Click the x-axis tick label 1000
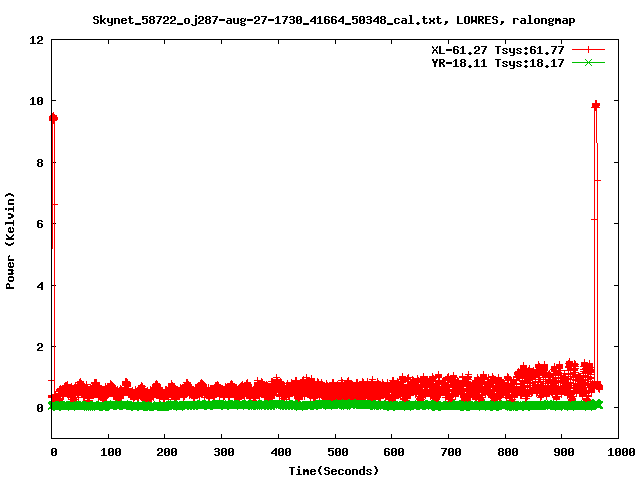Viewport: 640px width, 480px height. pos(621,452)
